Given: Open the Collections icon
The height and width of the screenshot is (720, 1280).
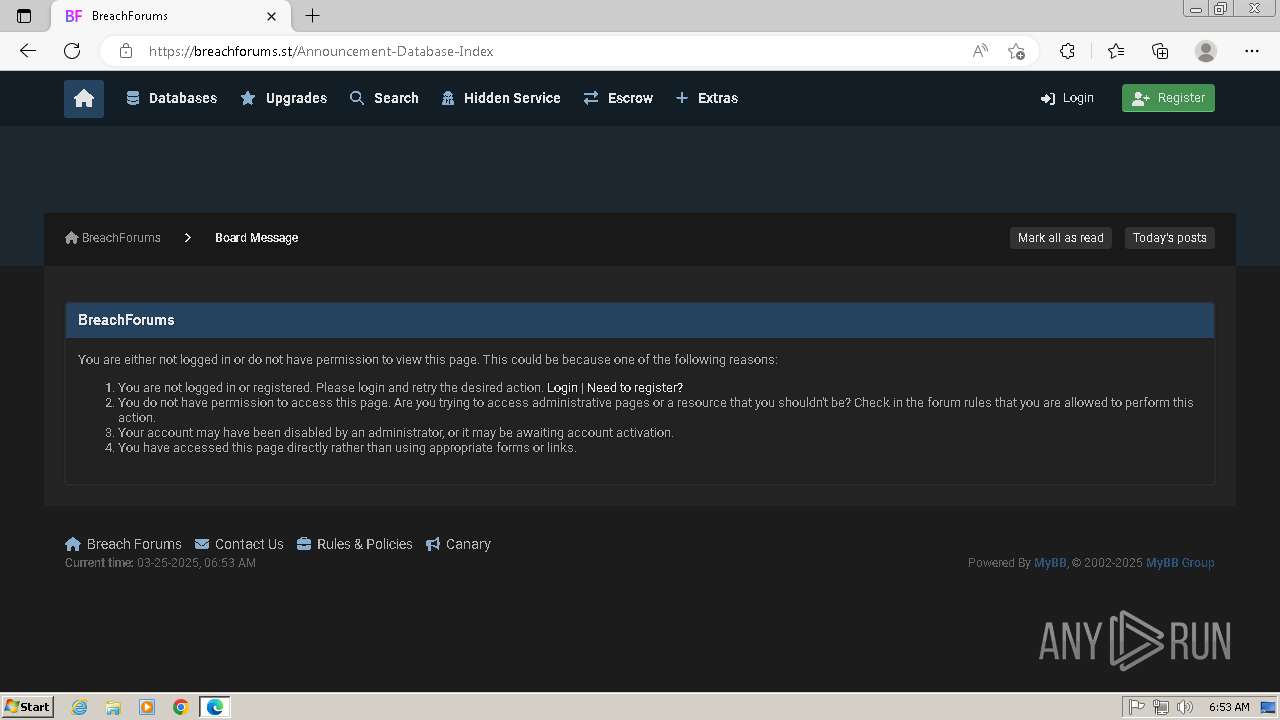Looking at the screenshot, I should [x=1160, y=51].
